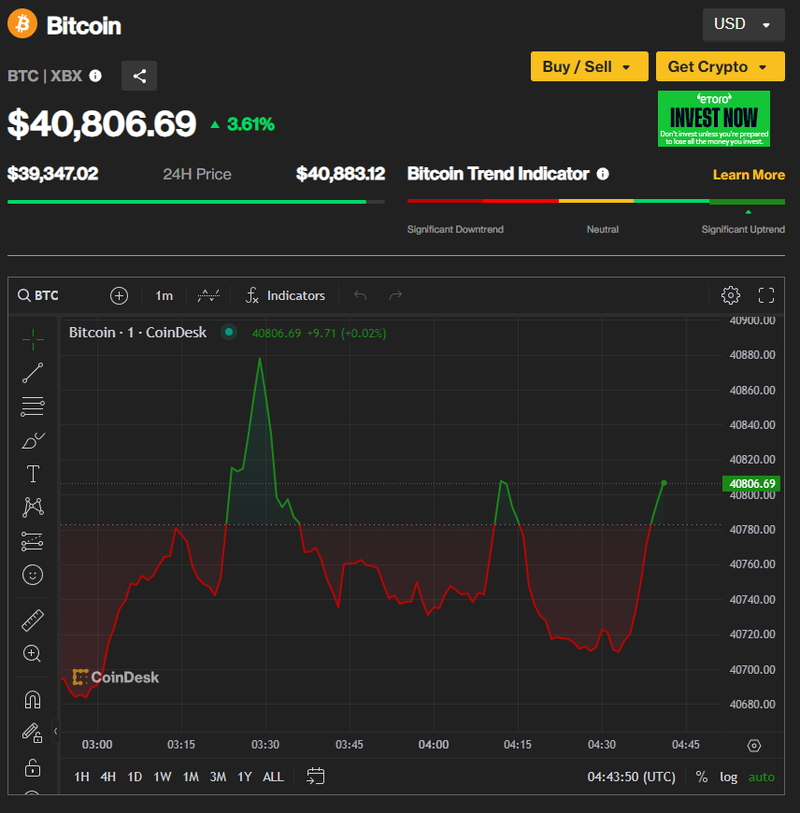Enter fullscreen chart mode
The width and height of the screenshot is (800, 813).
766,295
